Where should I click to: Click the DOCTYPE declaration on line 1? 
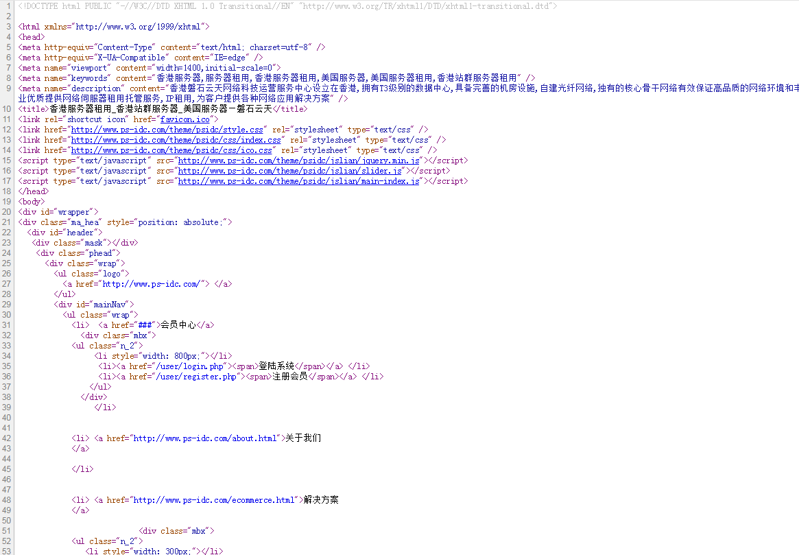(287, 6)
